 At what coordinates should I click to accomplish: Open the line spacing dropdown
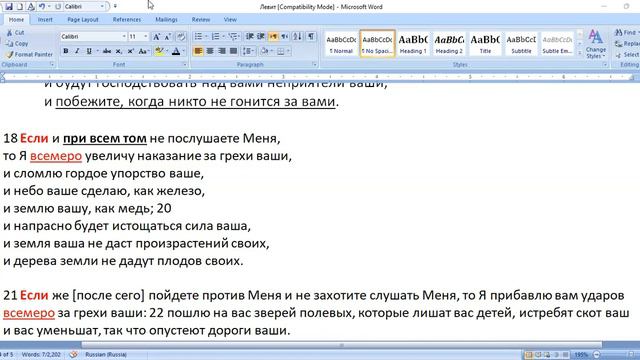point(249,51)
